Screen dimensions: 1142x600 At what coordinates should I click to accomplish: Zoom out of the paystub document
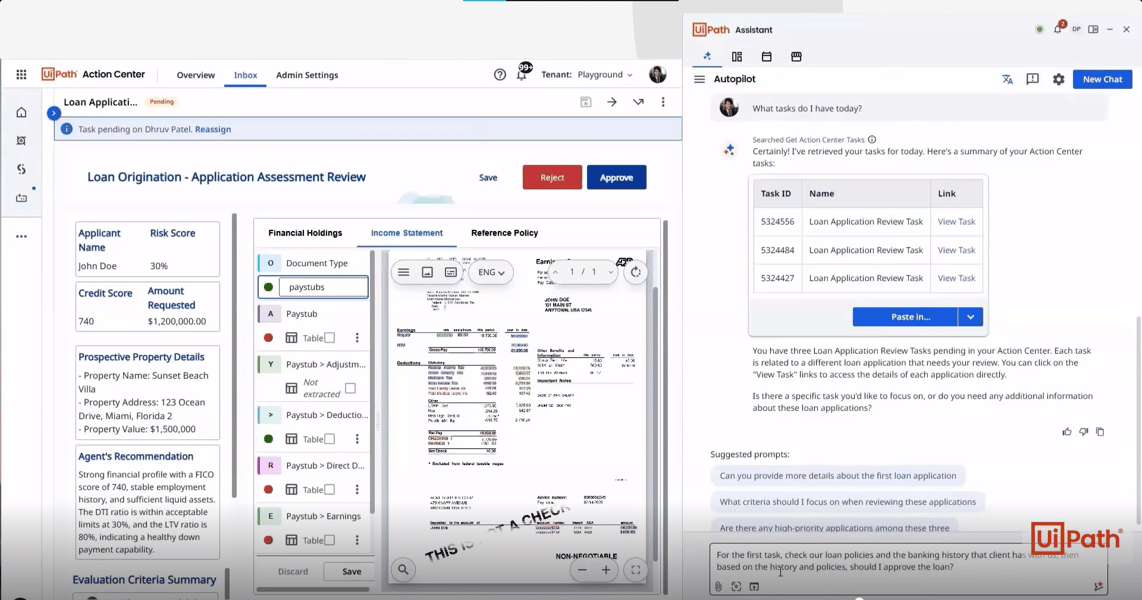[x=582, y=570]
